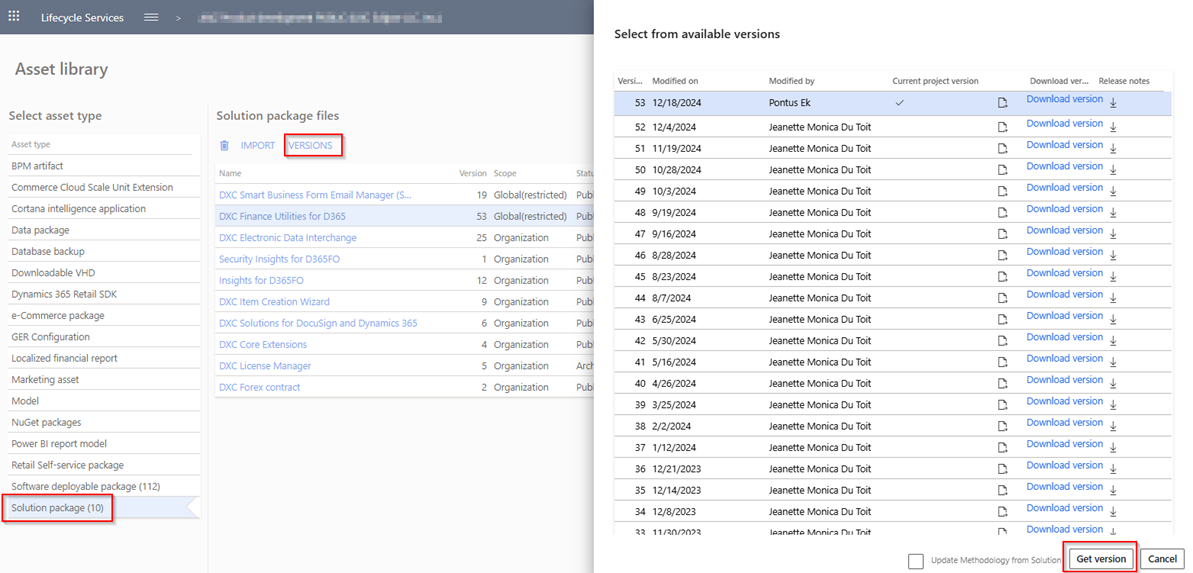
Task: Download release notes for version 53
Action: (1113, 103)
